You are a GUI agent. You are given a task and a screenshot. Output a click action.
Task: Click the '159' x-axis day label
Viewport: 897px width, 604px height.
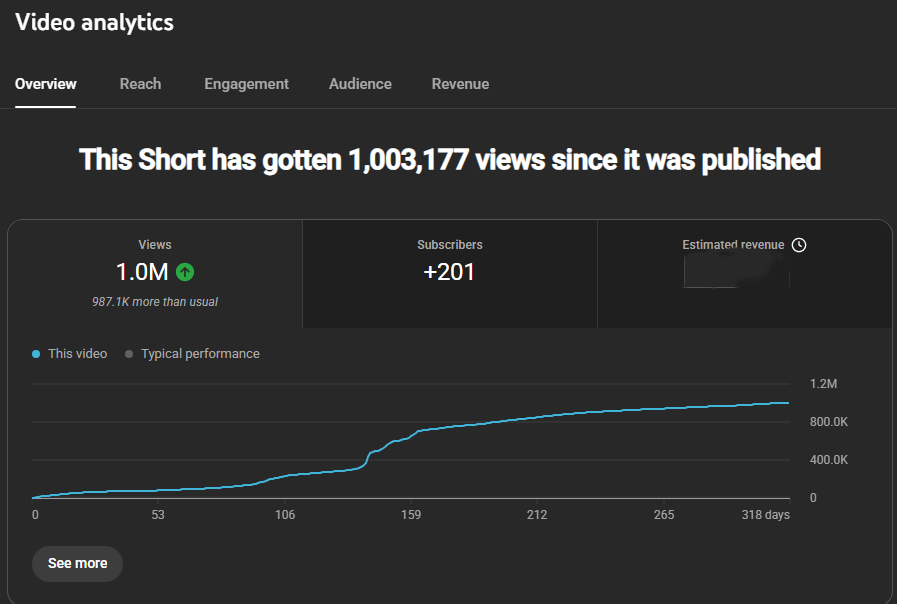(411, 515)
